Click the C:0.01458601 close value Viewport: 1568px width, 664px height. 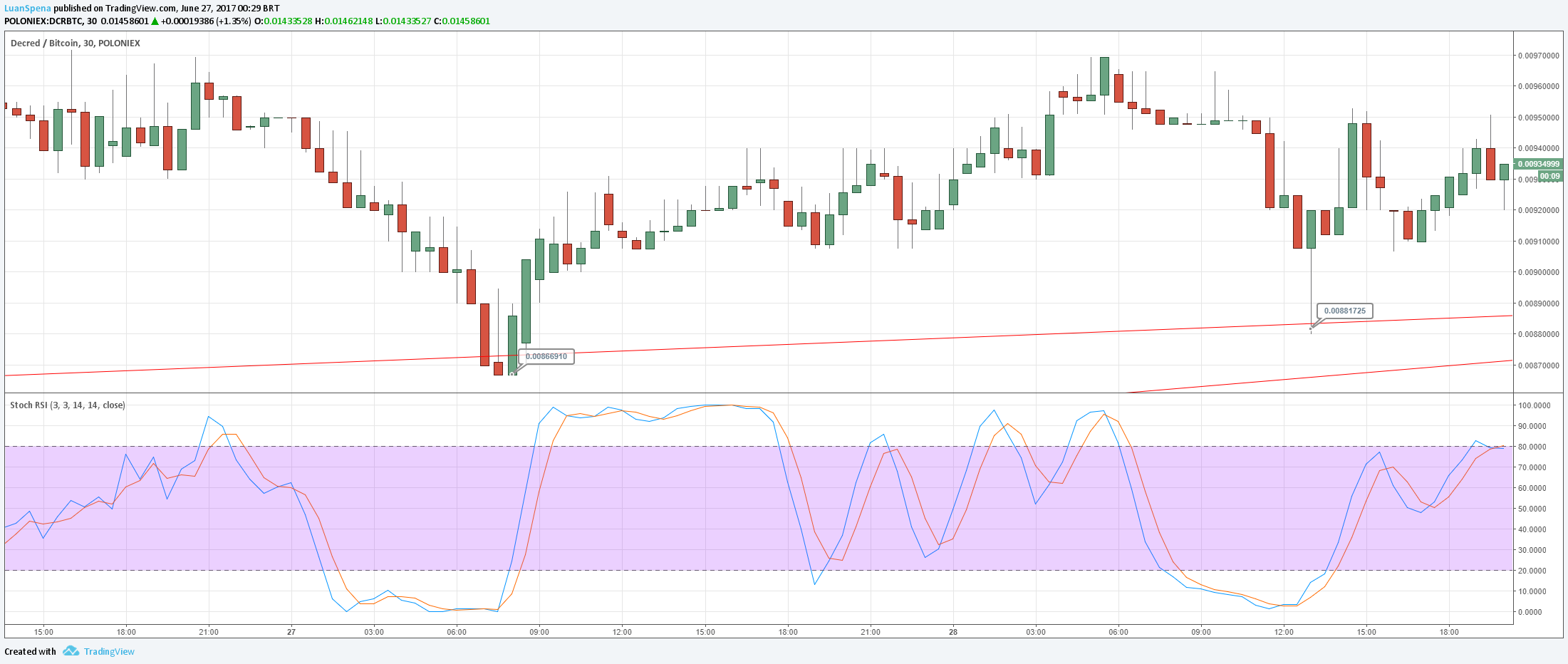[462, 21]
